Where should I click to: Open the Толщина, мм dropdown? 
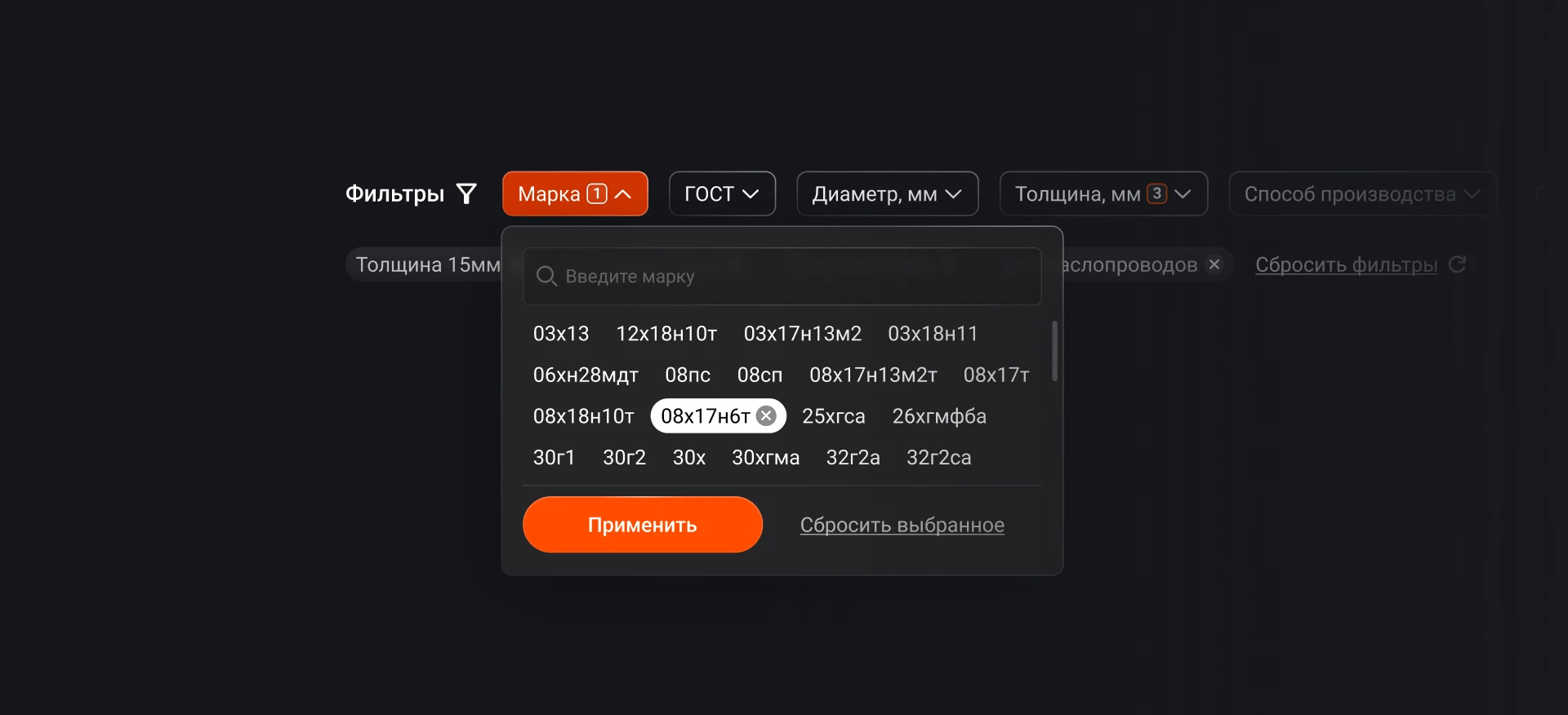[1102, 193]
